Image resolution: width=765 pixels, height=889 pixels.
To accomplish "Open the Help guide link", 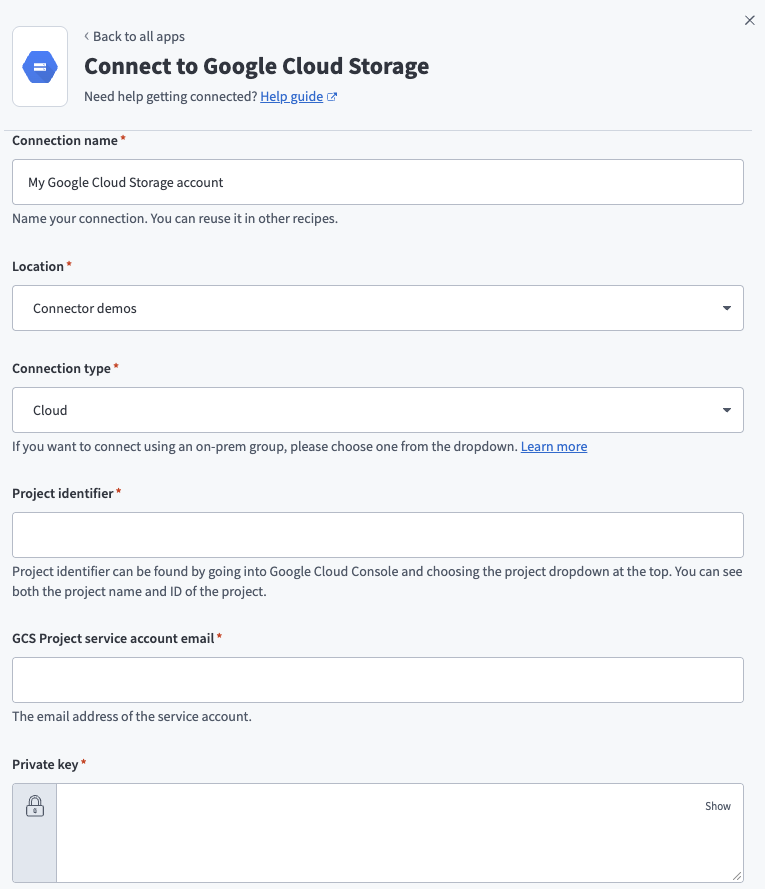I will tap(291, 96).
